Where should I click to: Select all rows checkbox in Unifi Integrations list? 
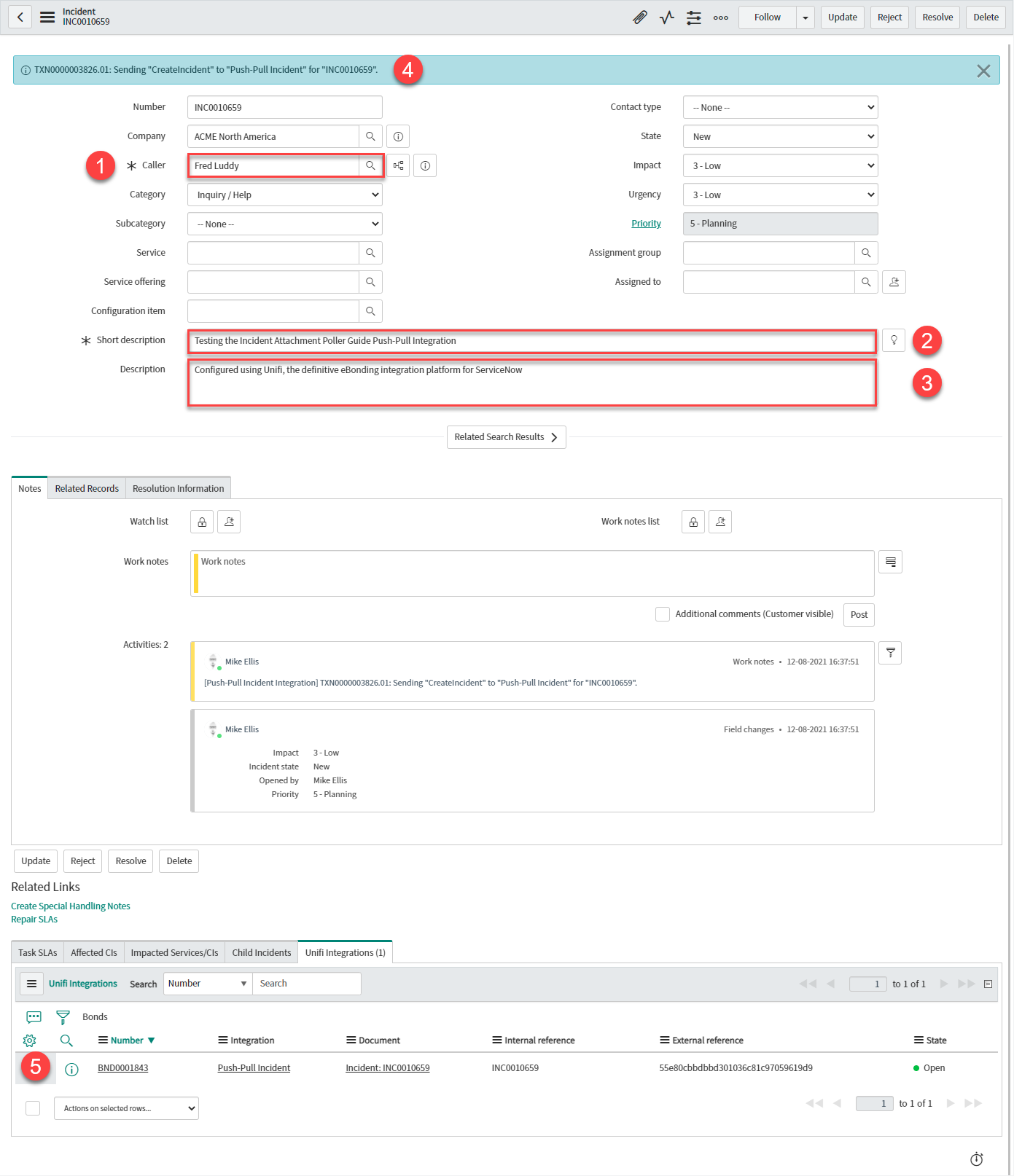33,1108
